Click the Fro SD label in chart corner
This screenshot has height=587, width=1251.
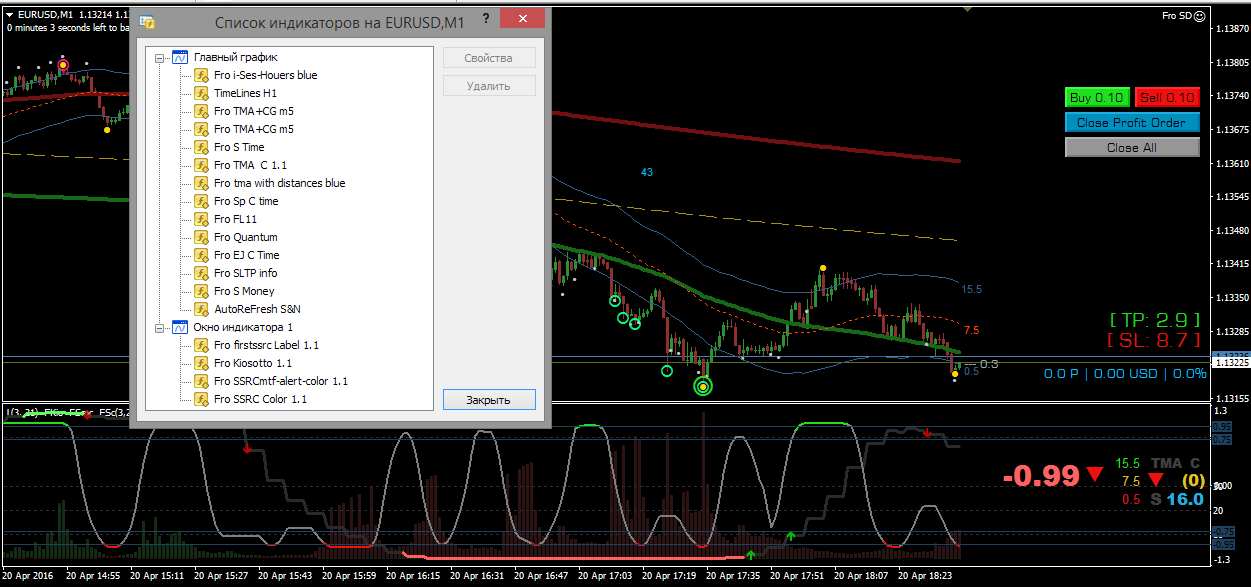tap(1176, 15)
